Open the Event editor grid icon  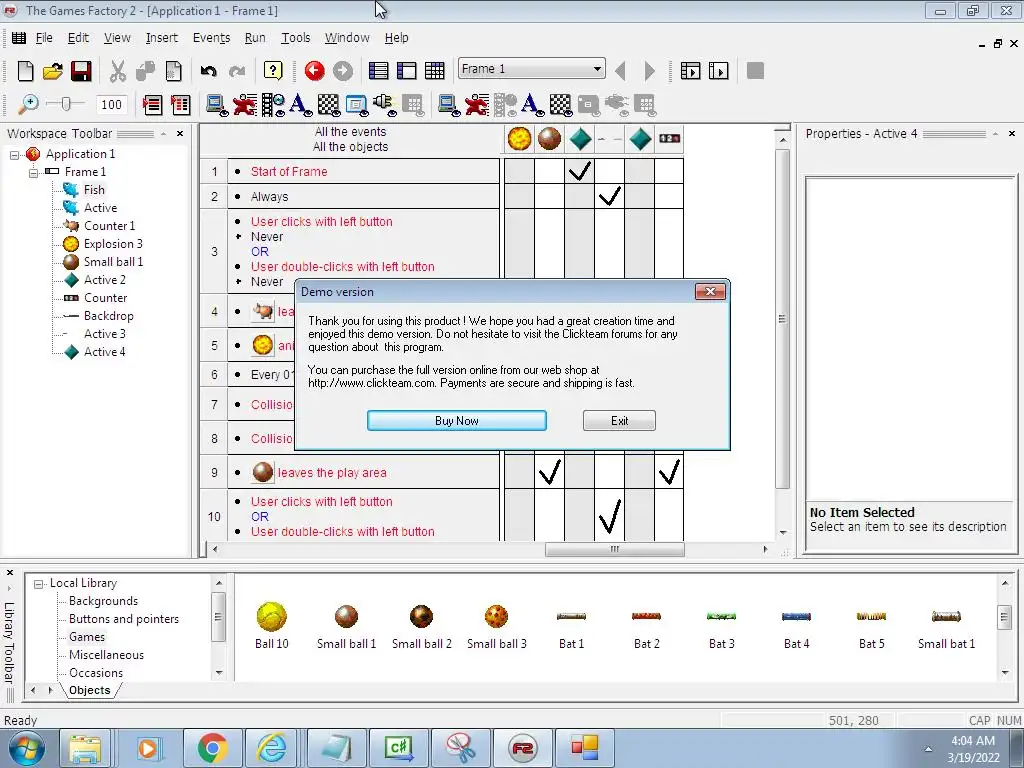(435, 71)
